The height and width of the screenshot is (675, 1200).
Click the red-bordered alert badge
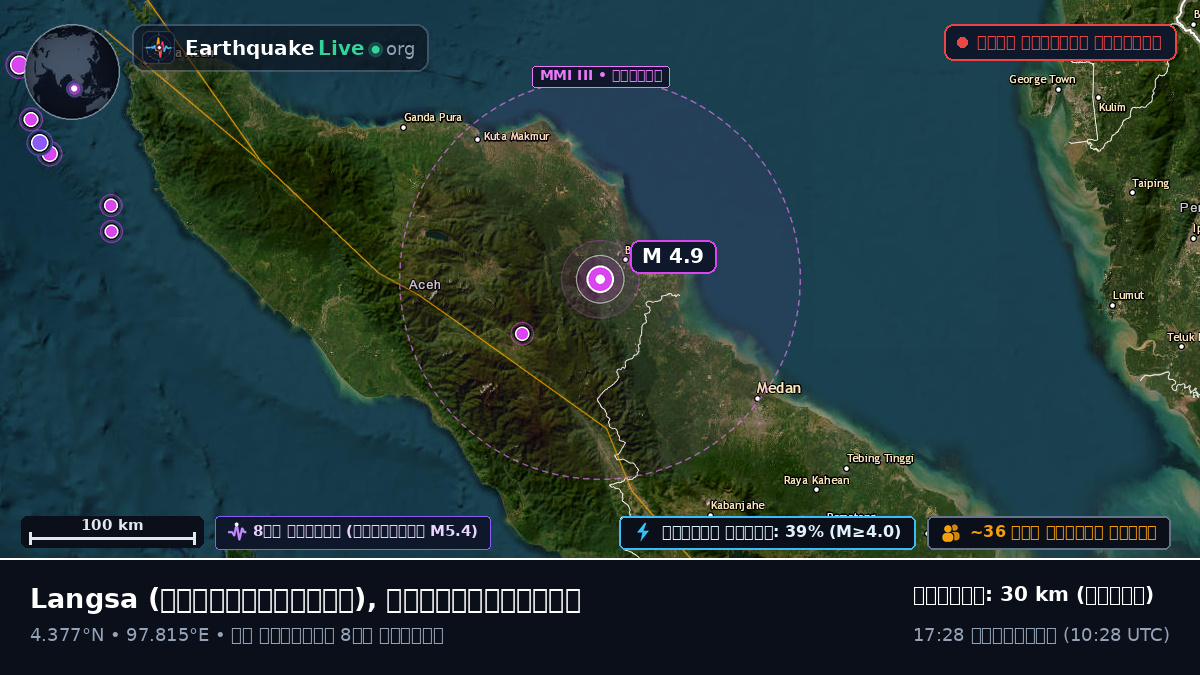[x=1060, y=42]
